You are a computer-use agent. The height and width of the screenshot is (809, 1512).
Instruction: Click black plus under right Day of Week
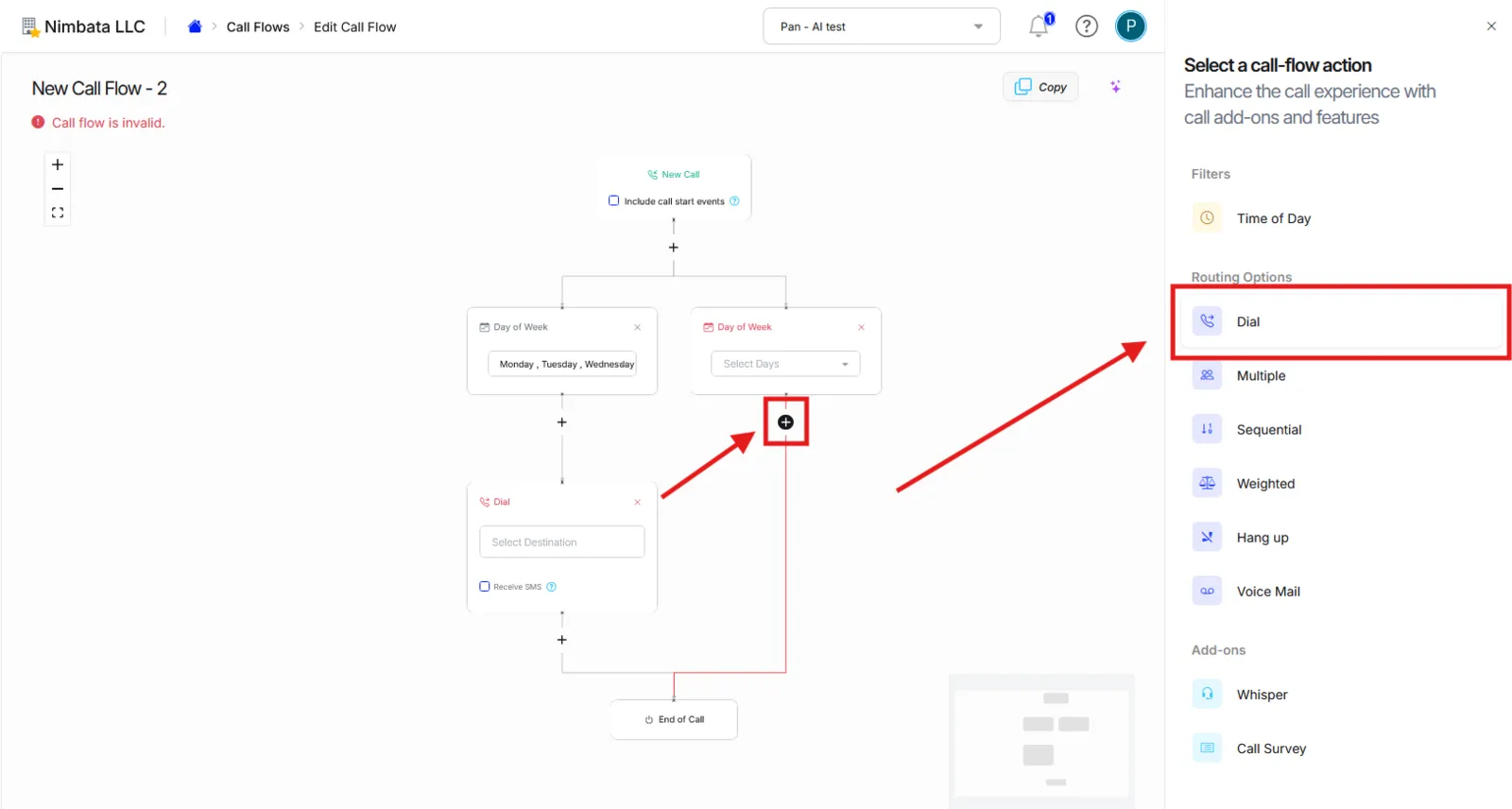coord(785,422)
